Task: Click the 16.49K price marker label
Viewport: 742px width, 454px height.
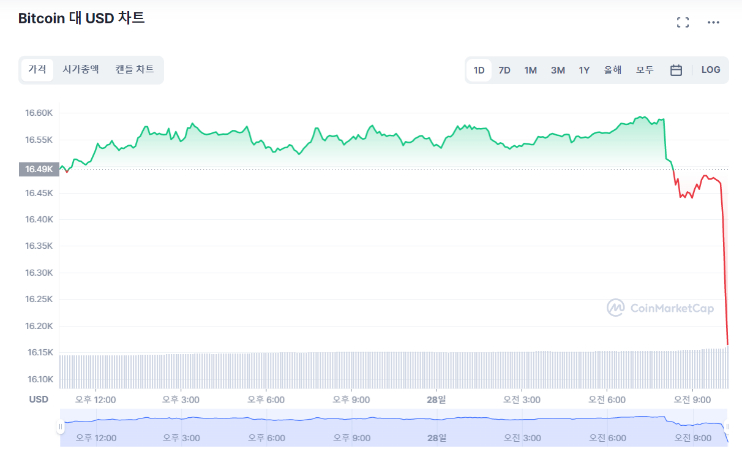Action: [37, 169]
